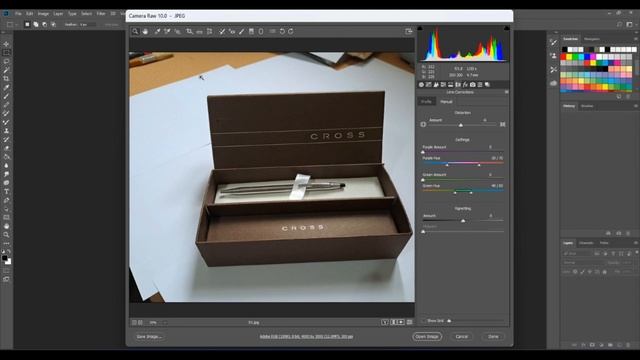Image resolution: width=640 pixels, height=360 pixels.
Task: Open Photoshop Select menu
Action: 86,13
